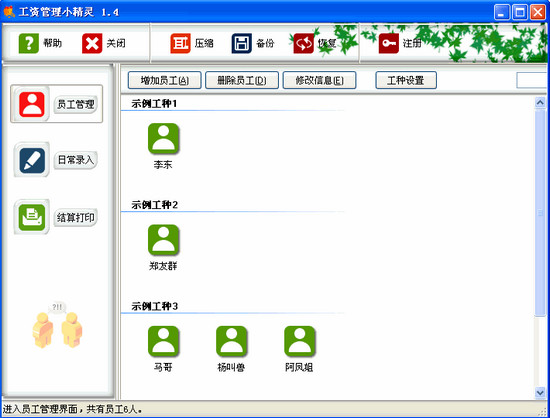
Task: Select employee 李东 avatar icon
Action: pyautogui.click(x=163, y=139)
